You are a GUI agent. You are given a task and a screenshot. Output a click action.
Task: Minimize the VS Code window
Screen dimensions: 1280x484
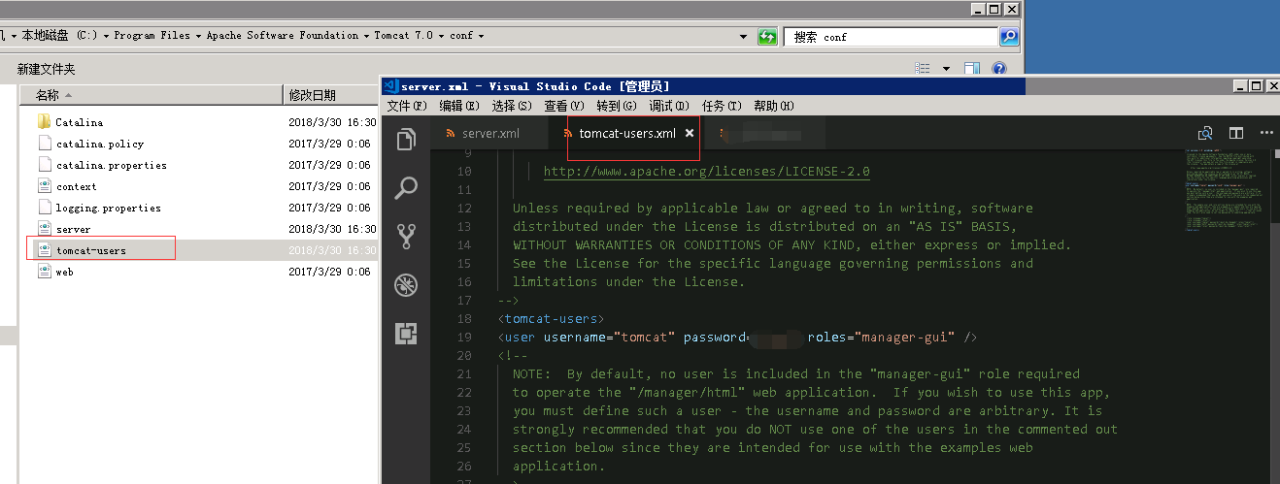click(x=1240, y=87)
